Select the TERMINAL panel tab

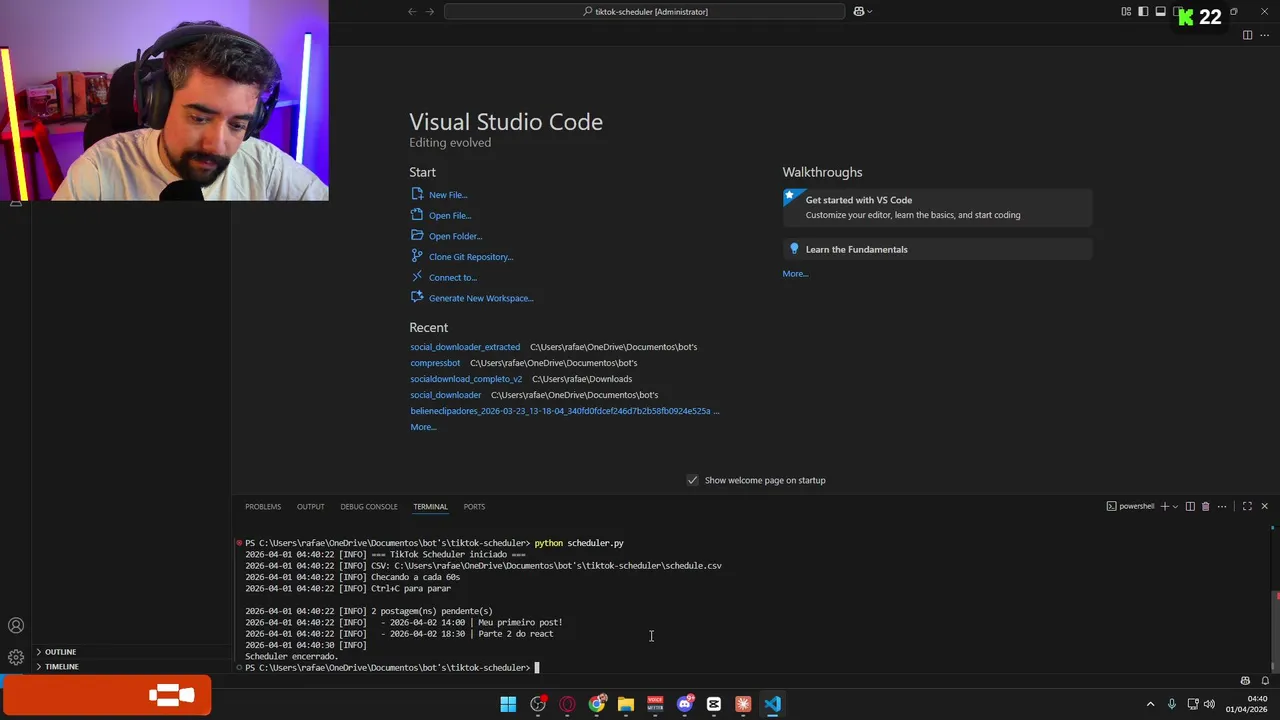point(430,506)
